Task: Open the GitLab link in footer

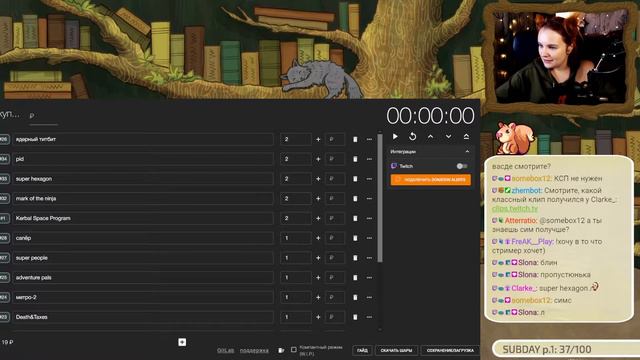Action: click(225, 351)
